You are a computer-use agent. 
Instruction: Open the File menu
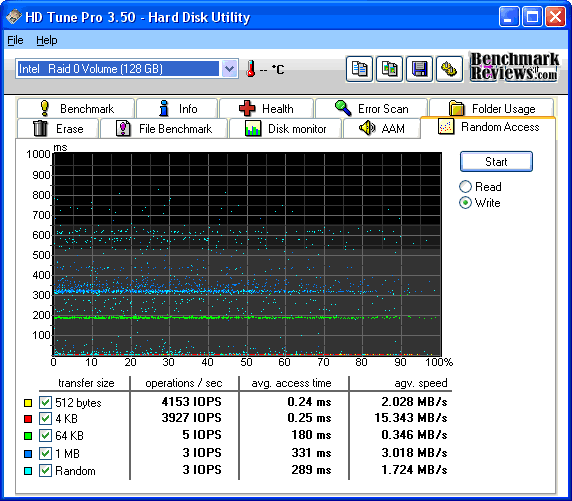[x=15, y=40]
